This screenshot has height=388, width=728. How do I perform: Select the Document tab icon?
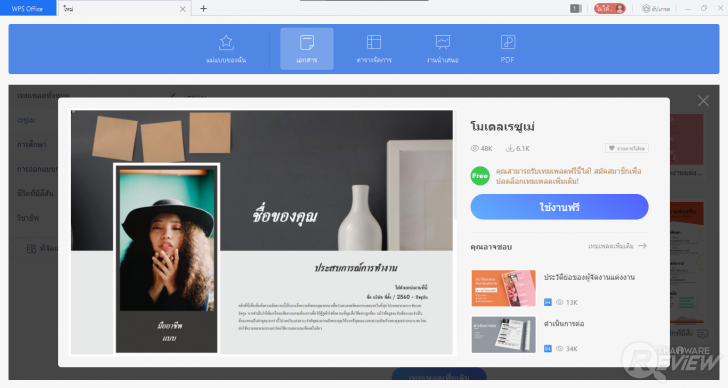tap(306, 43)
